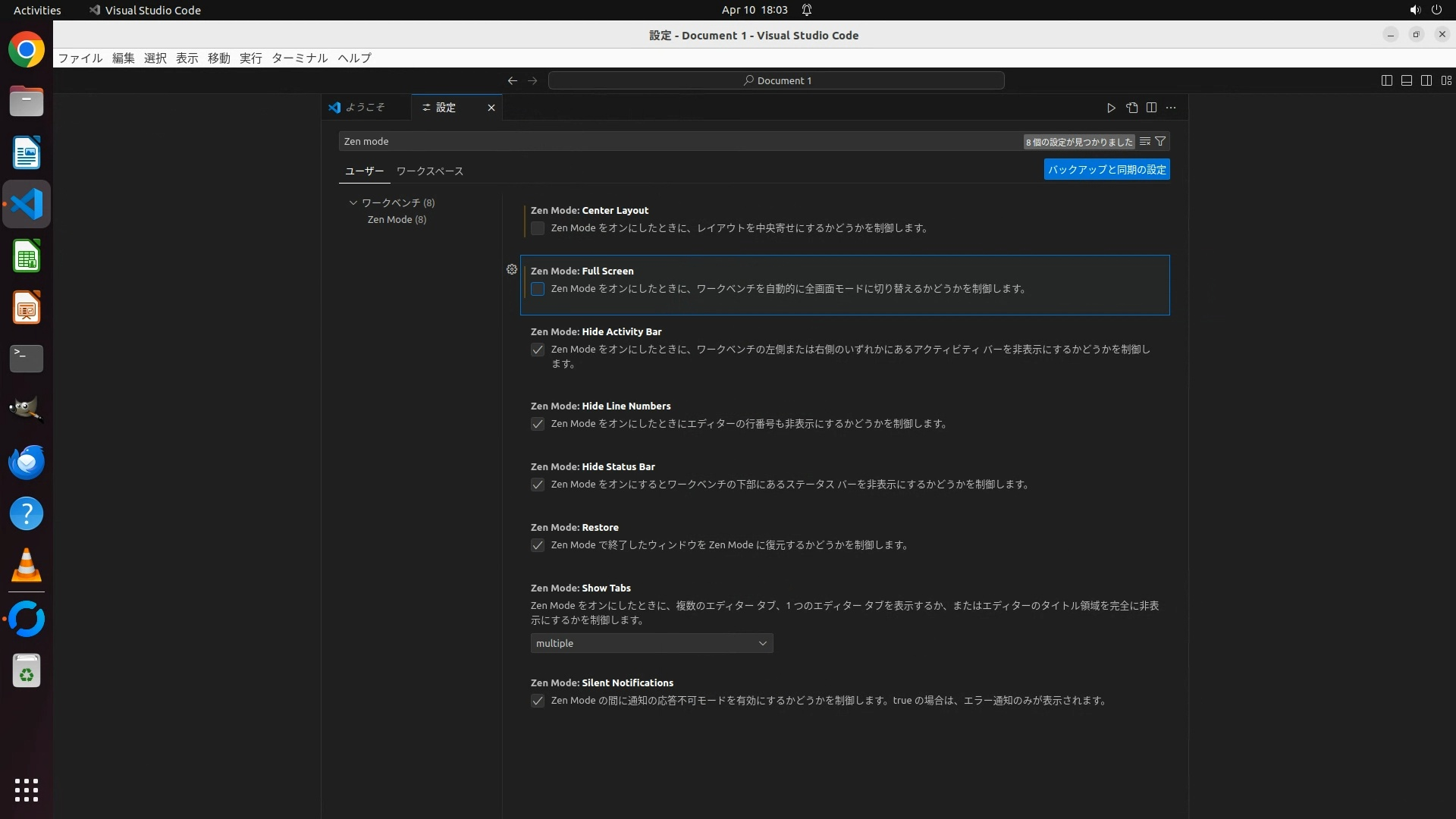This screenshot has height=819, width=1456.
Task: Go back with the left arrow
Action: point(513,80)
